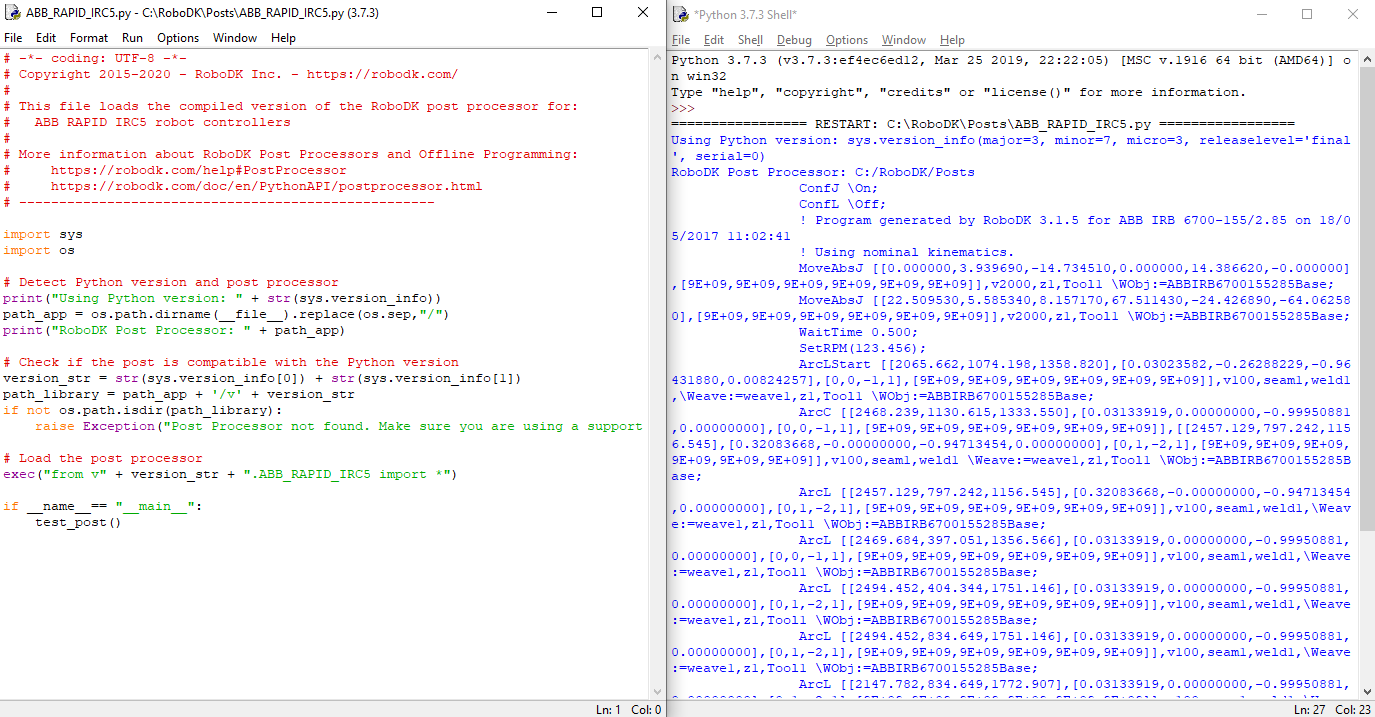
Task: Expand the Options menu in the editor
Action: click(178, 38)
